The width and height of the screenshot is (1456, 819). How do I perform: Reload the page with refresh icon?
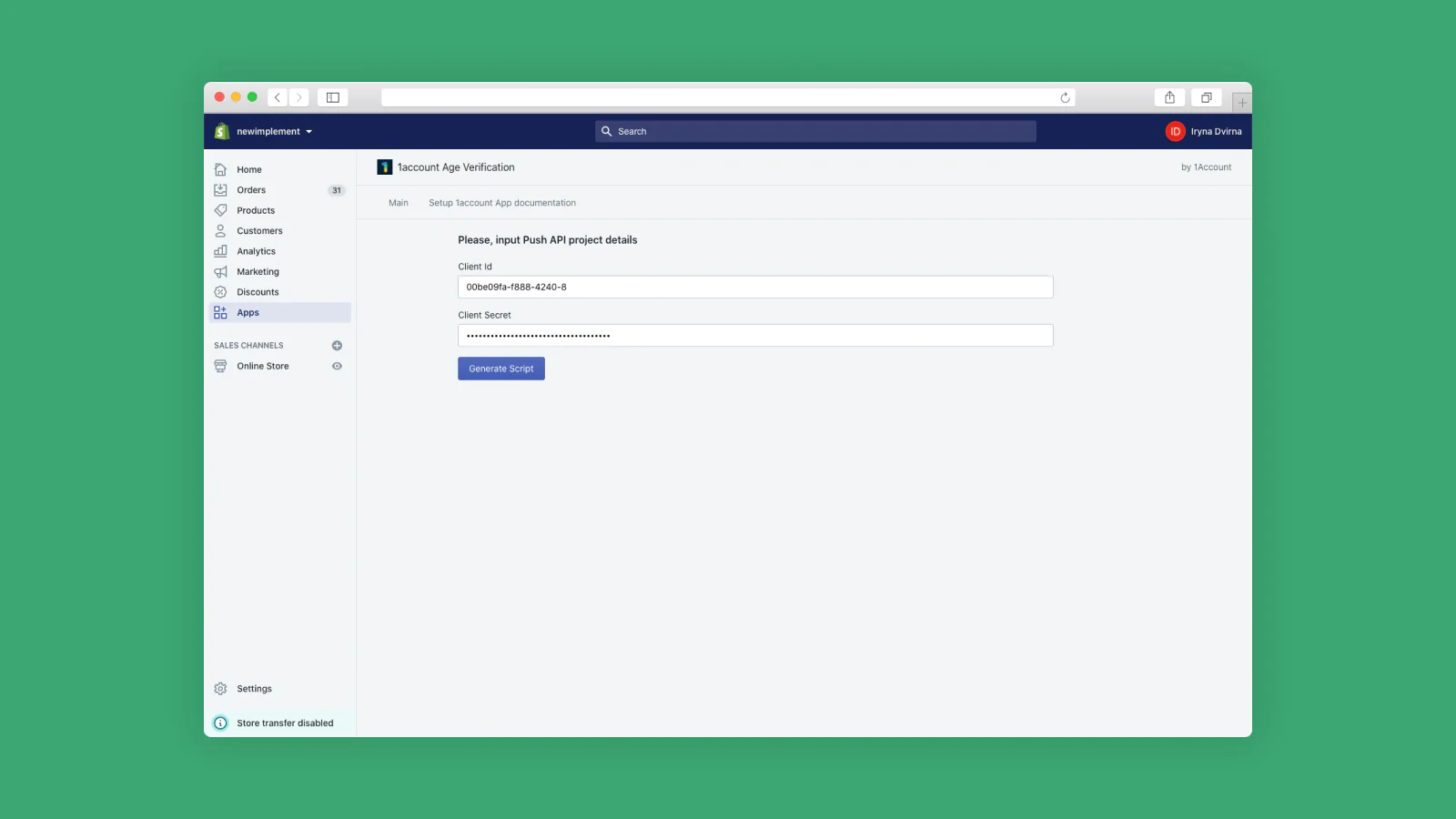(x=1065, y=97)
